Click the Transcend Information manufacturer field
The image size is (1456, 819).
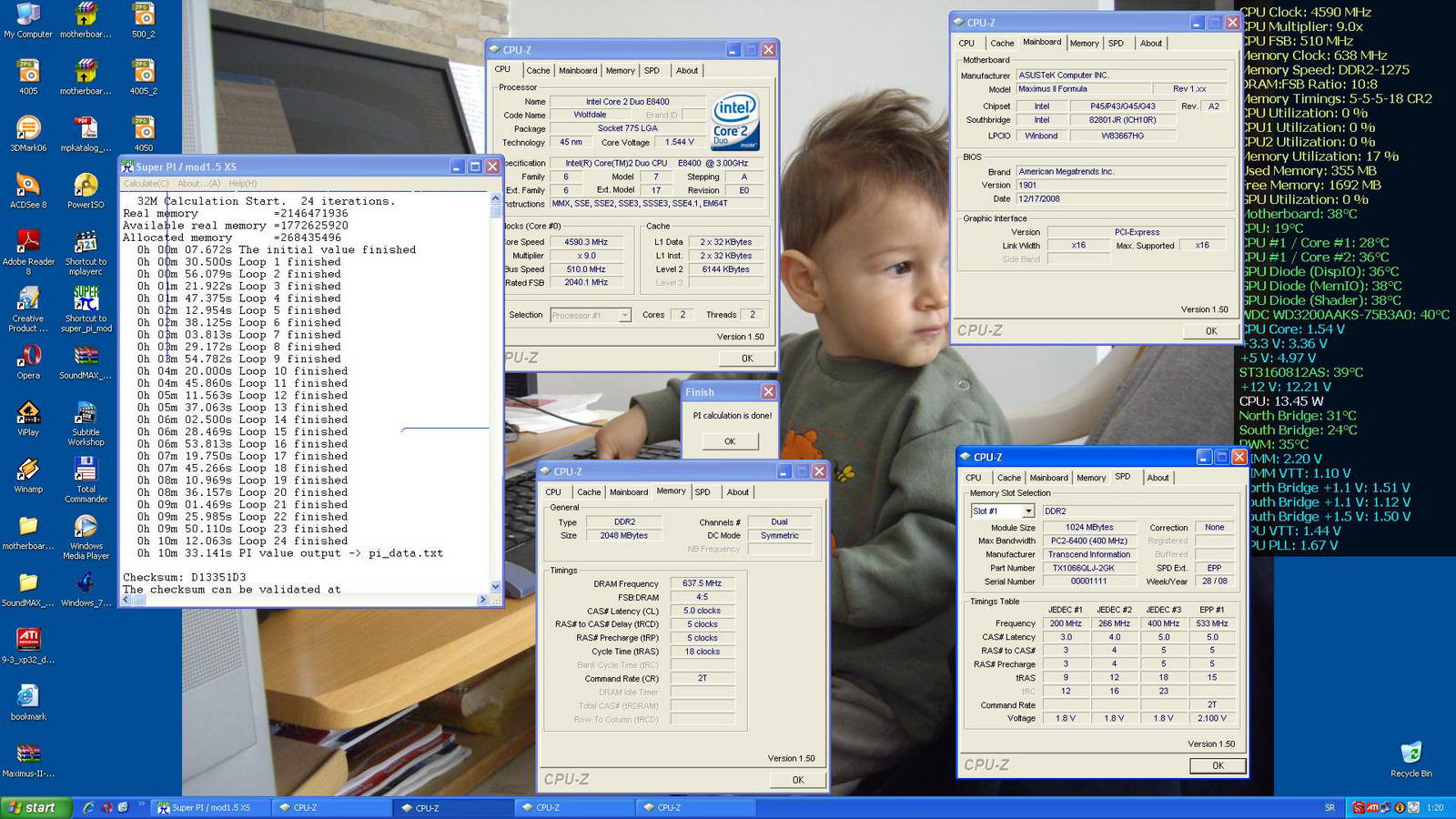(x=1089, y=554)
